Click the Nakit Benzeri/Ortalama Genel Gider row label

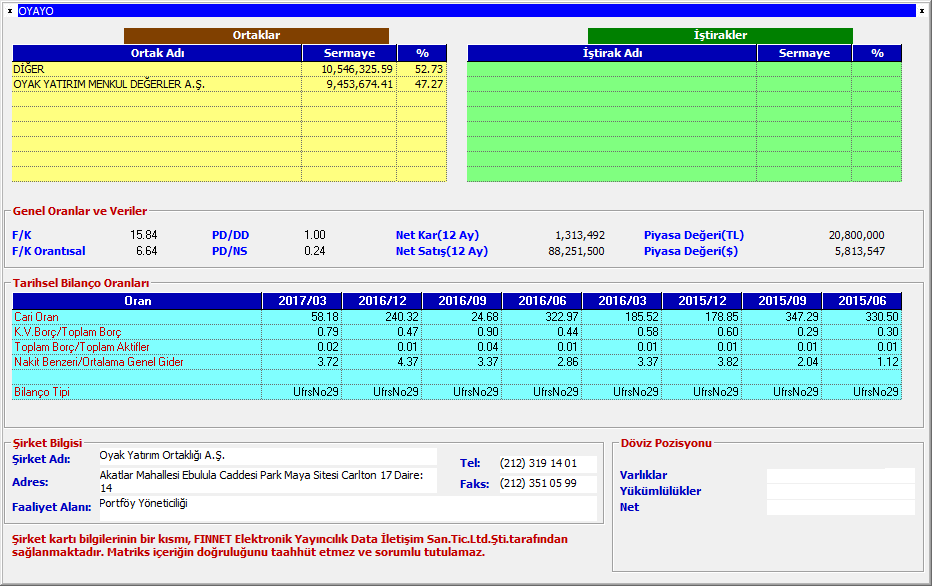click(99, 361)
